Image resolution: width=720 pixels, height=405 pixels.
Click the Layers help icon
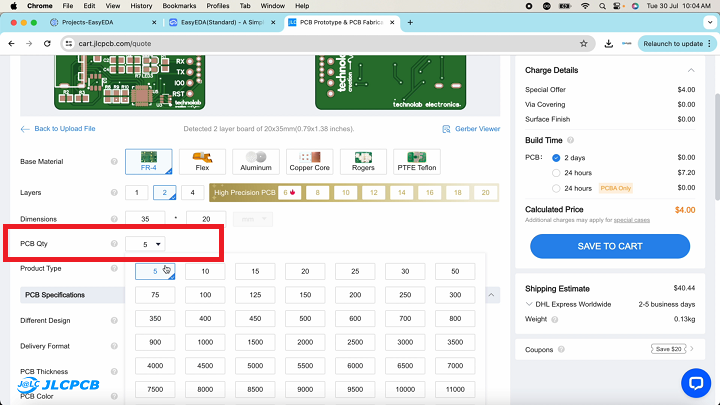point(114,192)
